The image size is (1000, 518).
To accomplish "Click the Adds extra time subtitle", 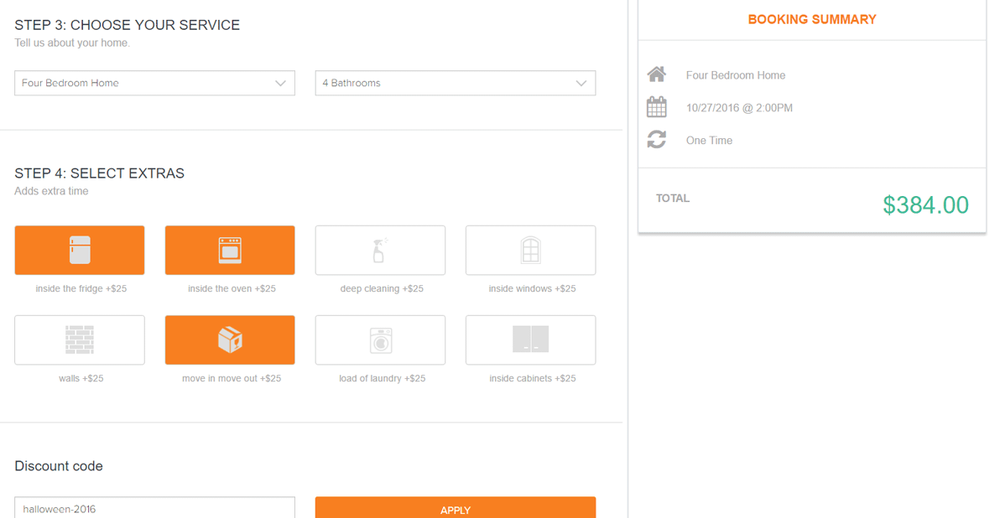I will (52, 191).
